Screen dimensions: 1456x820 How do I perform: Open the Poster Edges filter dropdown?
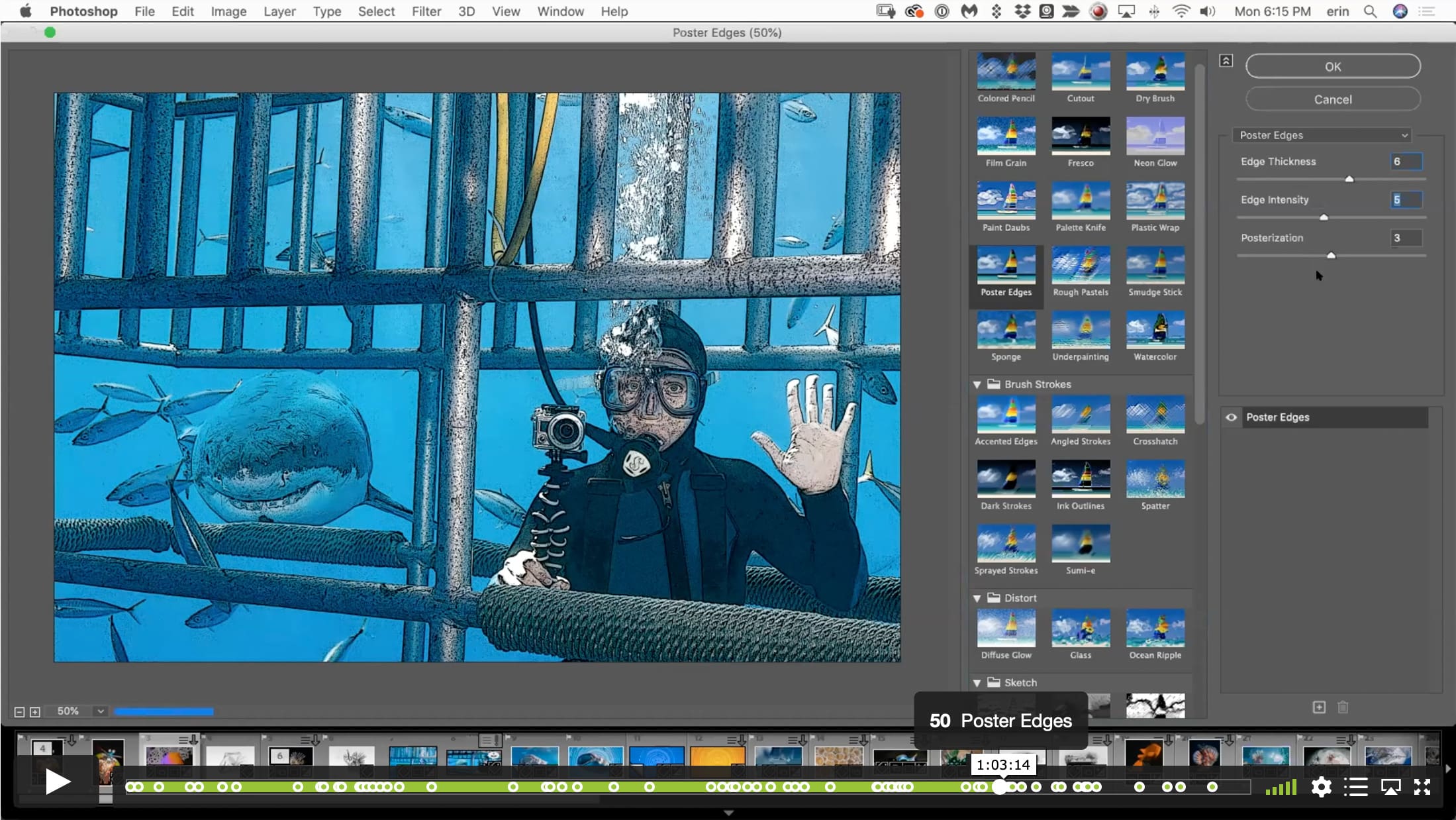pyautogui.click(x=1322, y=135)
